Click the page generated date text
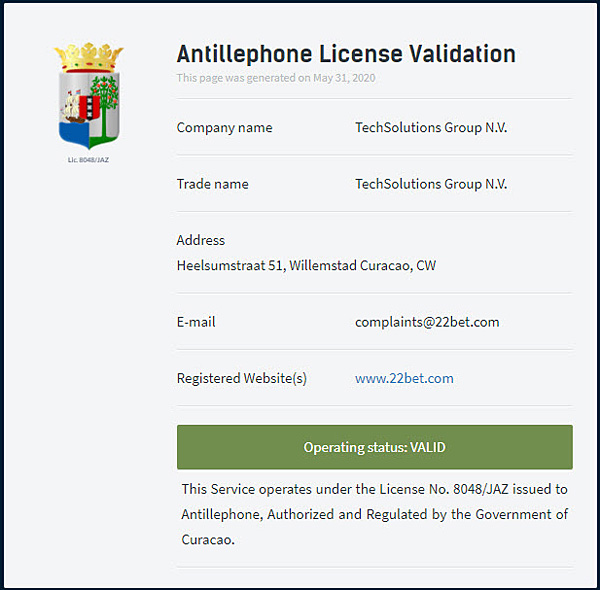Screen dimensions: 600x590 [x=276, y=78]
